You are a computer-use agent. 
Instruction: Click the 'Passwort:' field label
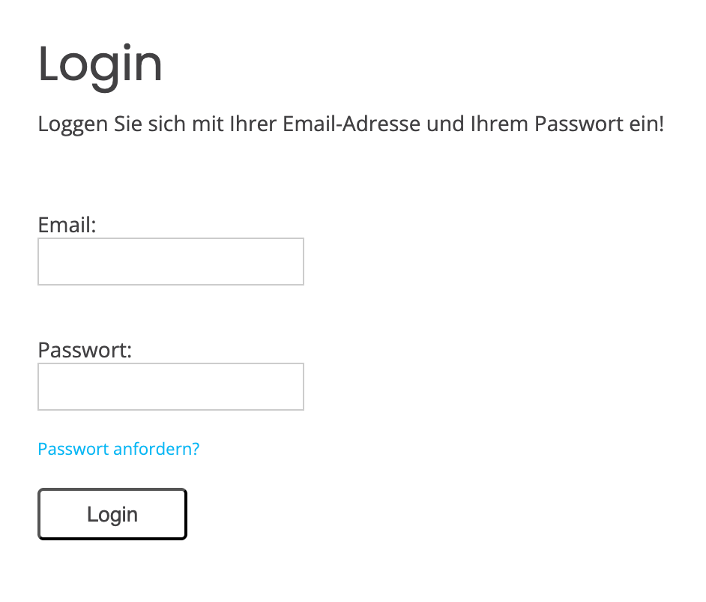pyautogui.click(x=85, y=350)
